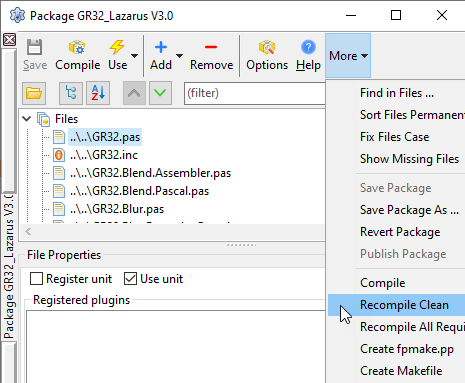465x383 pixels.
Task: Toggle alphabetical A-Z sort button
Action: (98, 93)
